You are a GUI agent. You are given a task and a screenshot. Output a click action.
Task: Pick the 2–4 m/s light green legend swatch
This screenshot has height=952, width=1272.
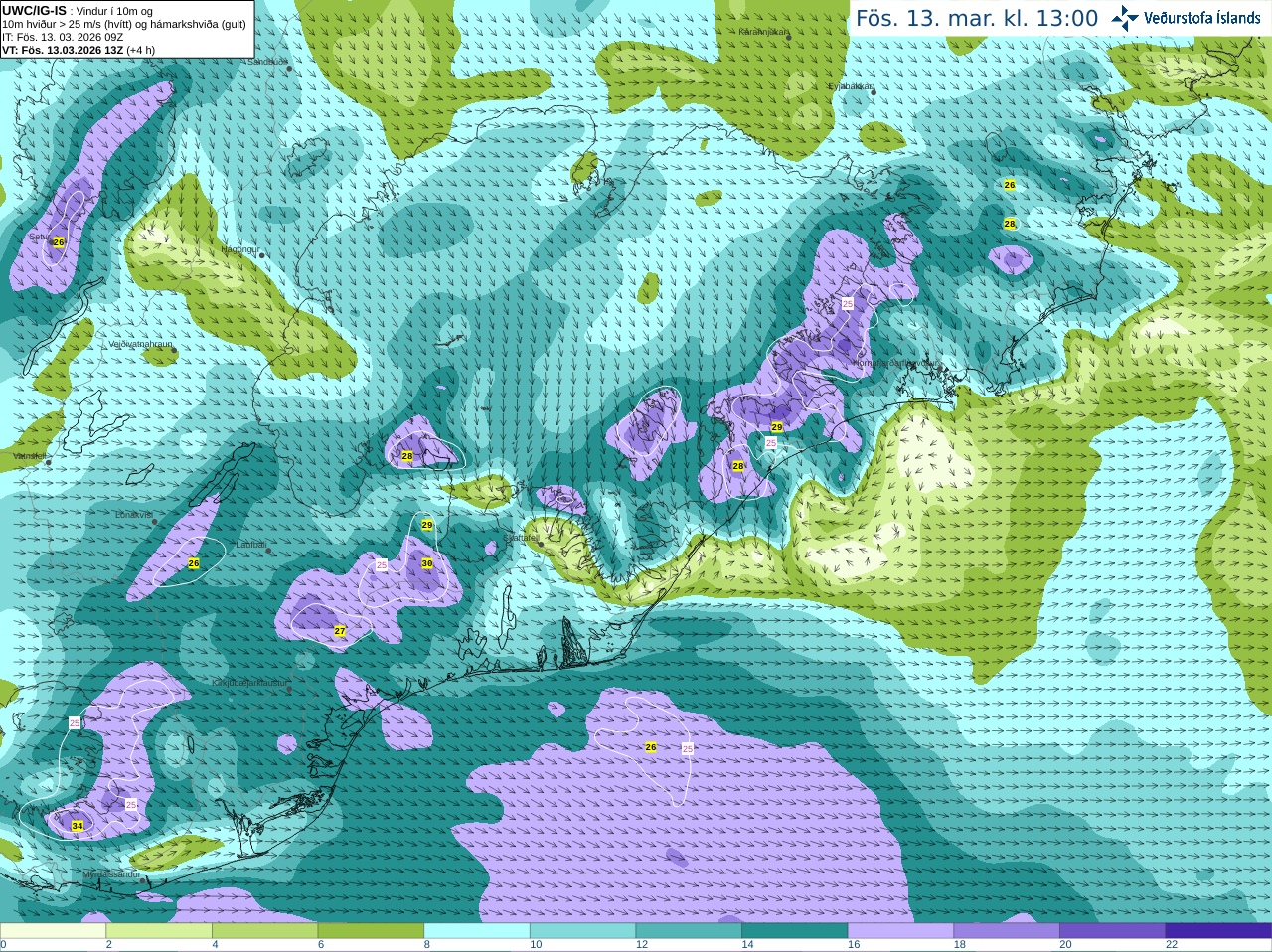coord(159,931)
